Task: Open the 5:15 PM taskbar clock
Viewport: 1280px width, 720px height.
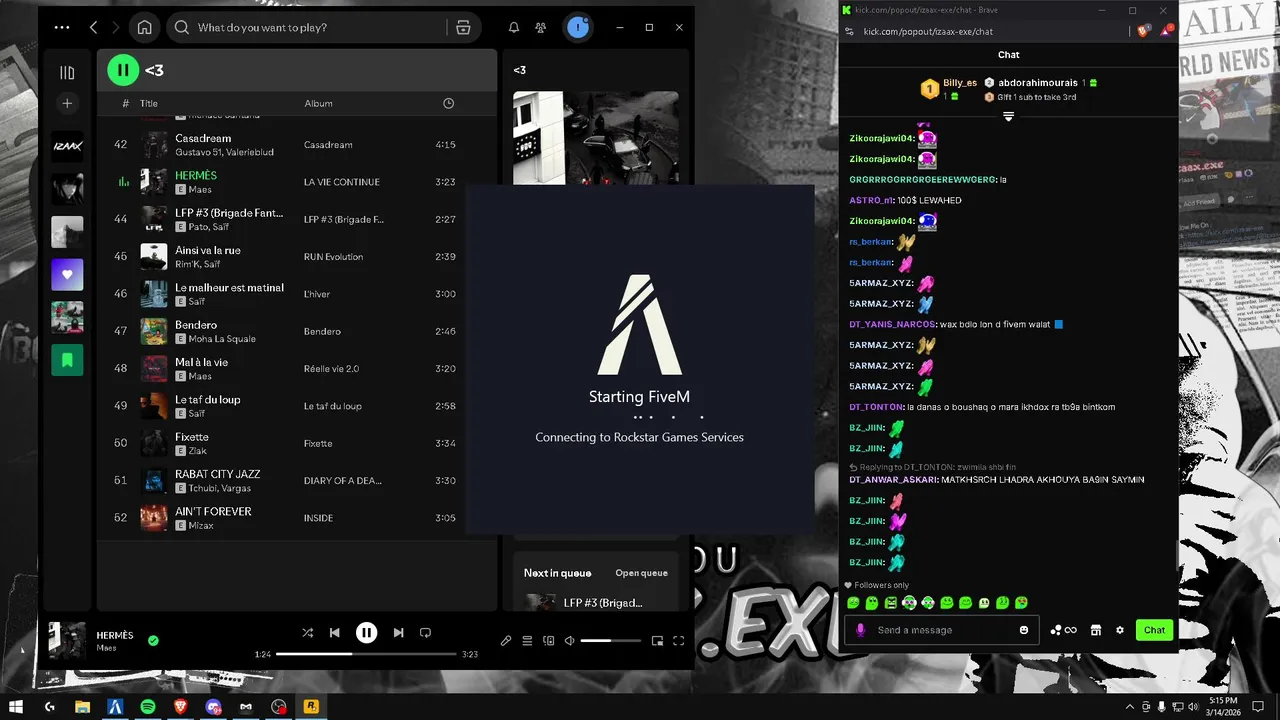Action: pos(1222,706)
